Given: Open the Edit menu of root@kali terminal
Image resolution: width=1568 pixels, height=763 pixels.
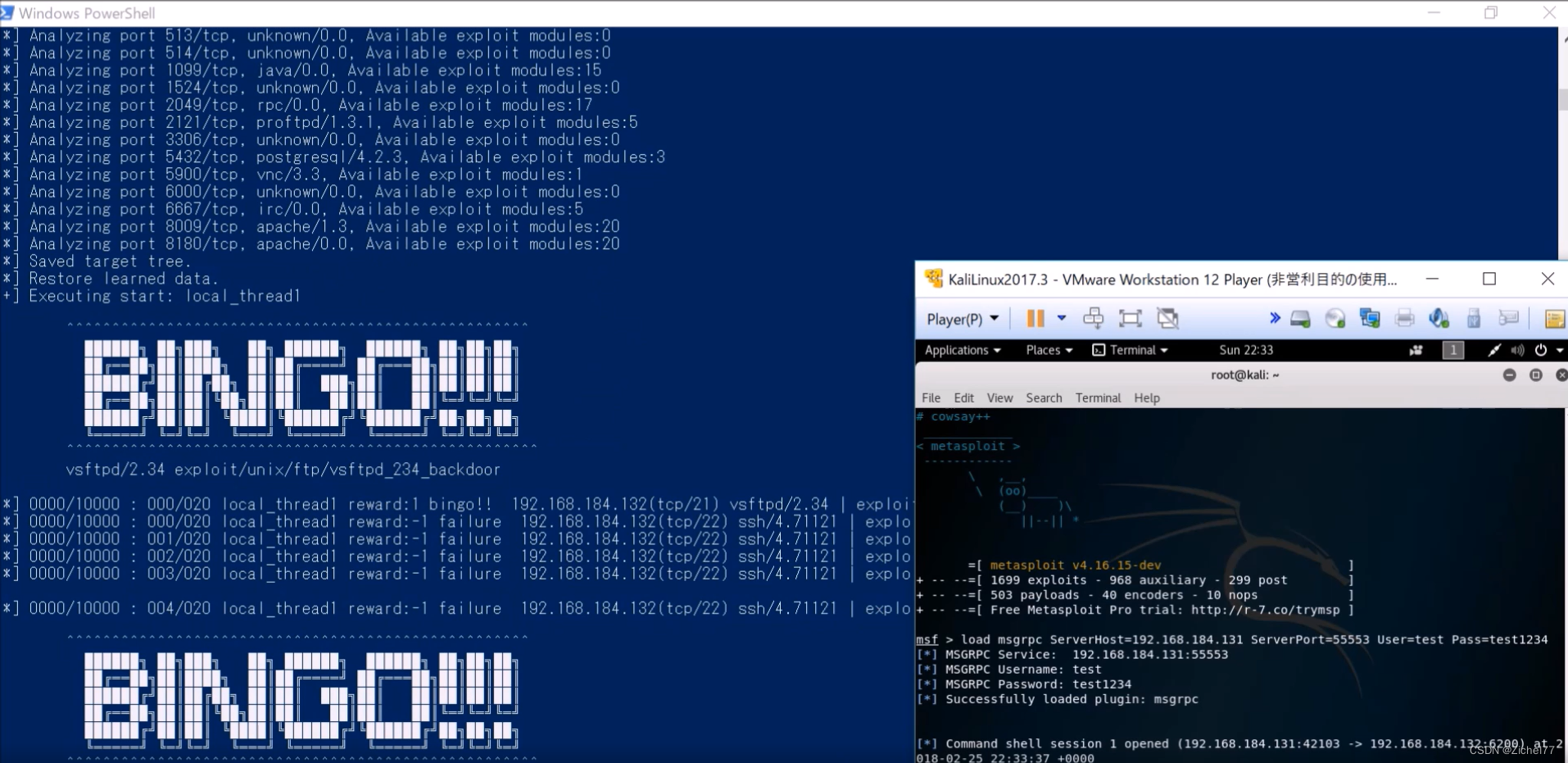Looking at the screenshot, I should click(963, 397).
